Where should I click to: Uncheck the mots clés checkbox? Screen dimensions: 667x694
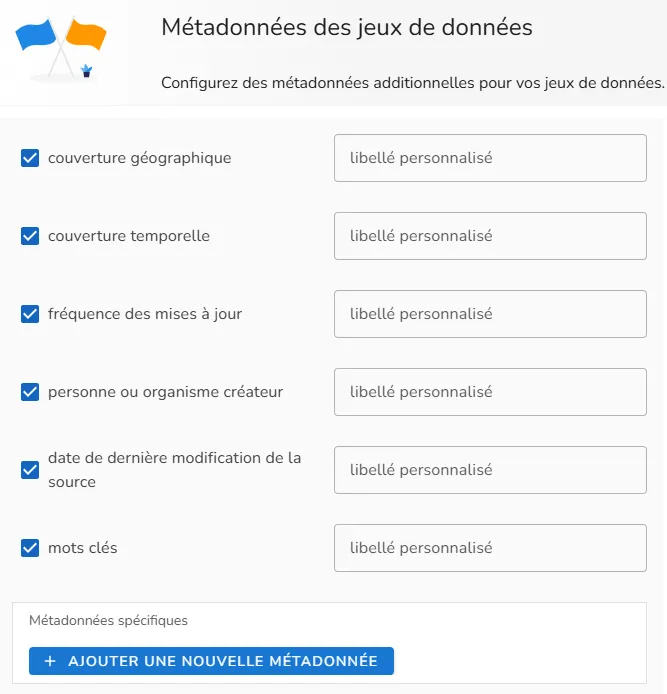(30, 548)
